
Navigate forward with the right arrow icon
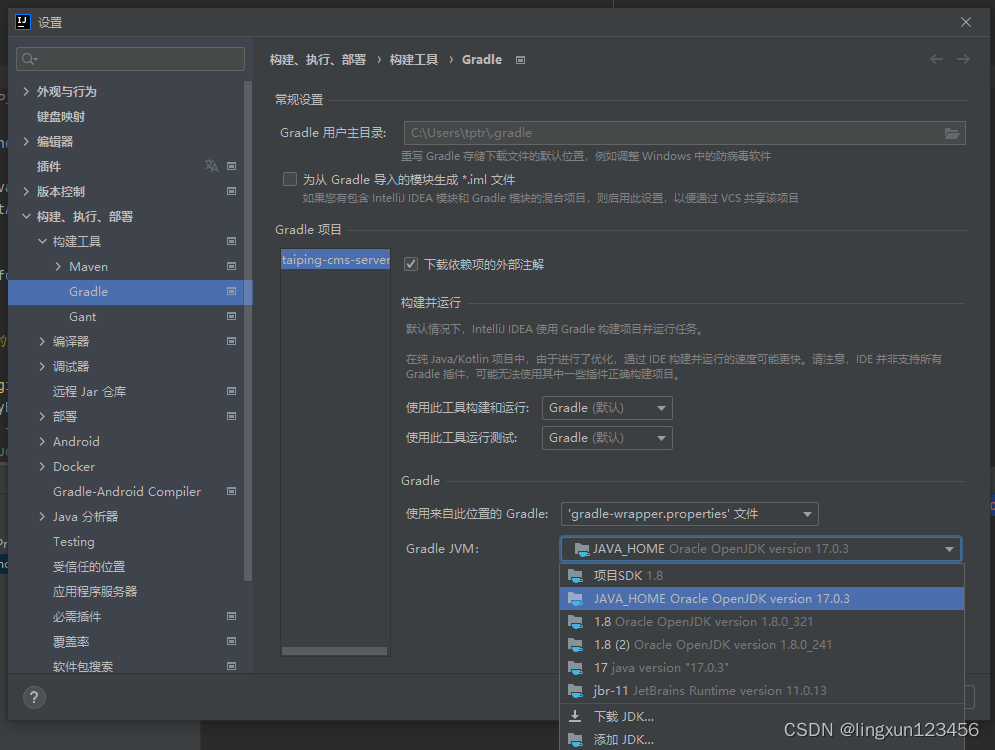[963, 59]
